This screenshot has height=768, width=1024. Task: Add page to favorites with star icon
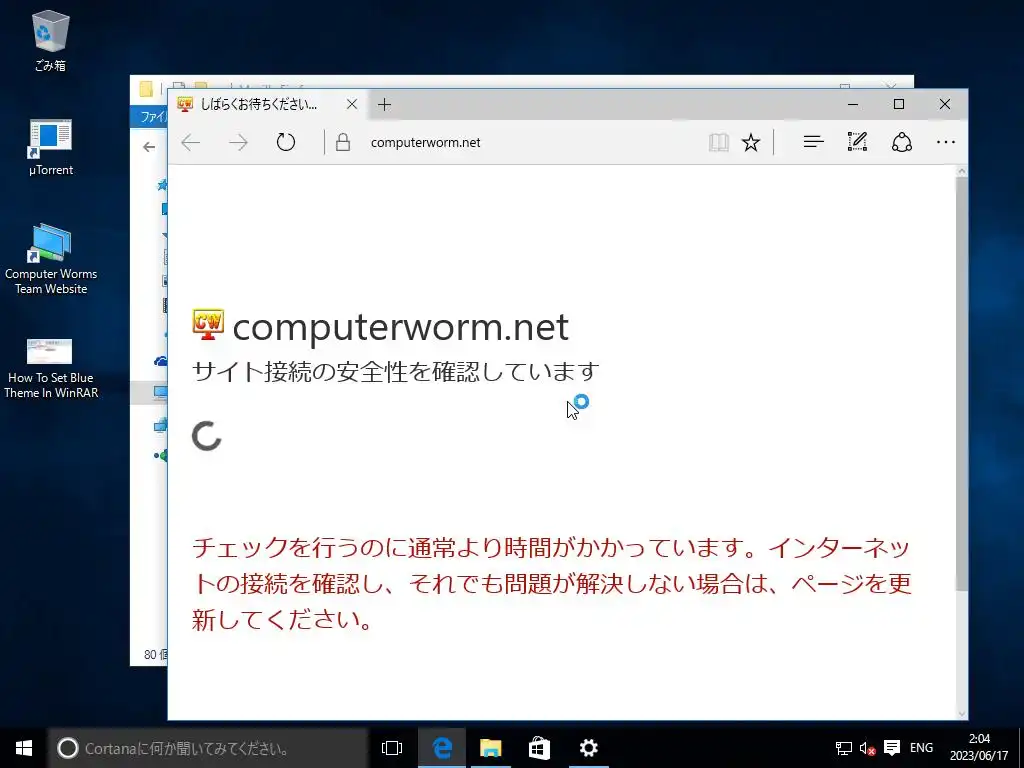751,142
